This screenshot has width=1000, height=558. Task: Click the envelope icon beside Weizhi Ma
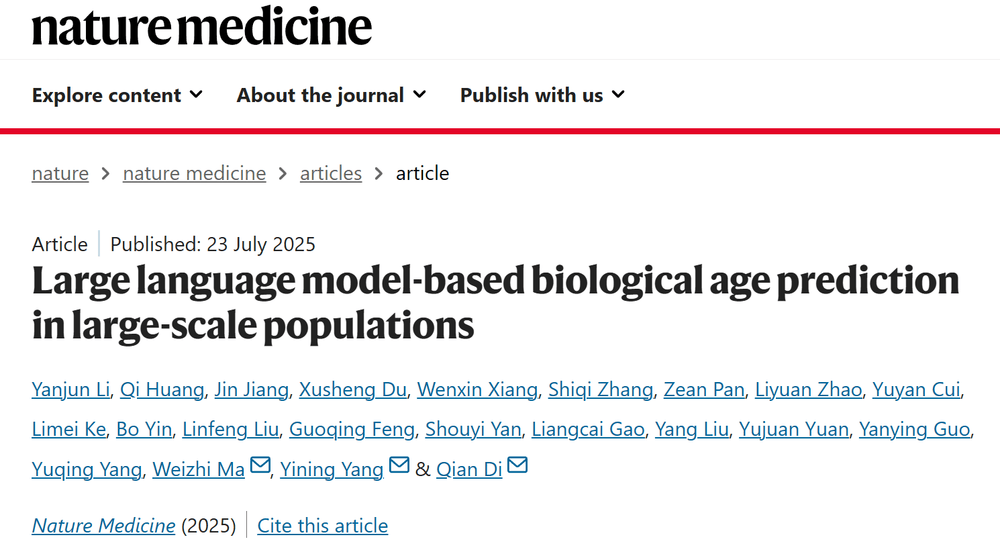[x=260, y=466]
